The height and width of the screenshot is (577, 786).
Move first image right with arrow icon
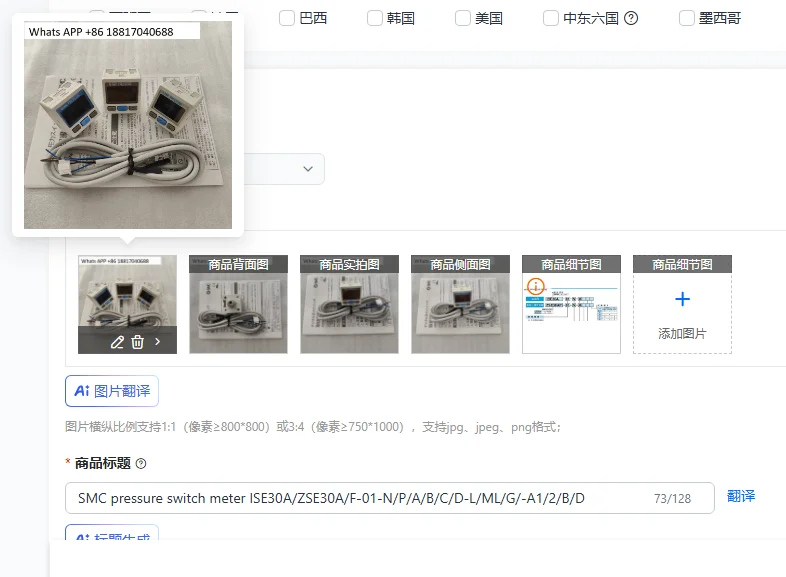(157, 342)
